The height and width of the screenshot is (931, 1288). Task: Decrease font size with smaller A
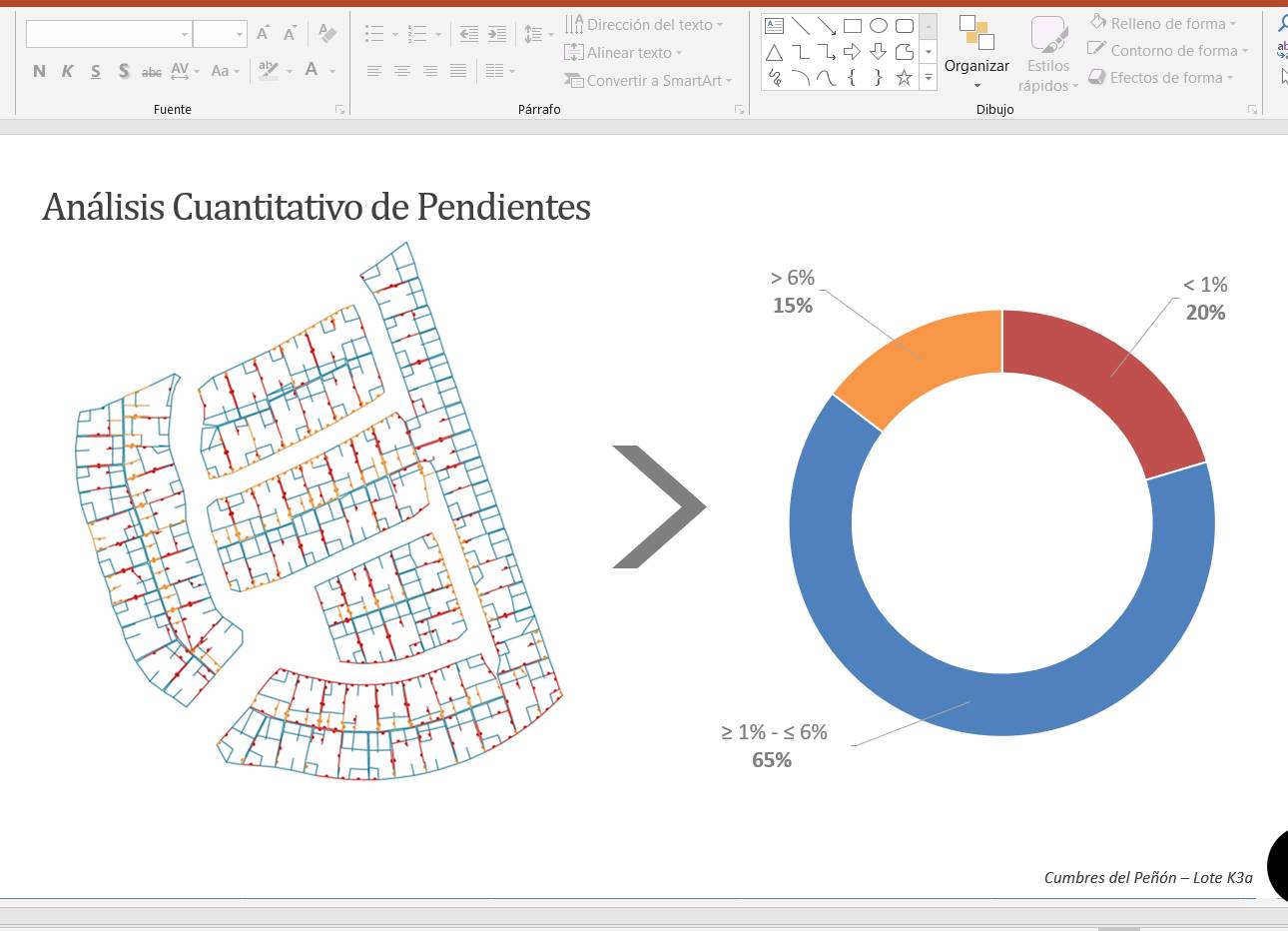pos(290,34)
